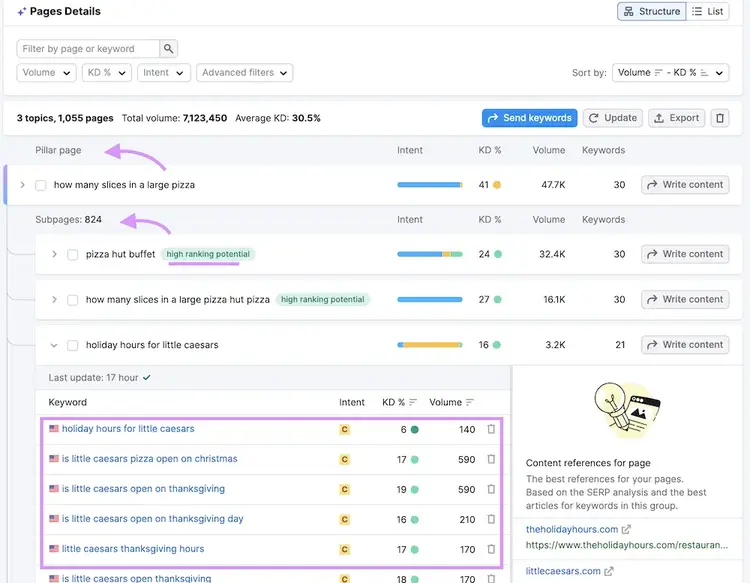This screenshot has height=583, width=750.
Task: Sort keywords table by KD % icon
Action: pos(413,402)
